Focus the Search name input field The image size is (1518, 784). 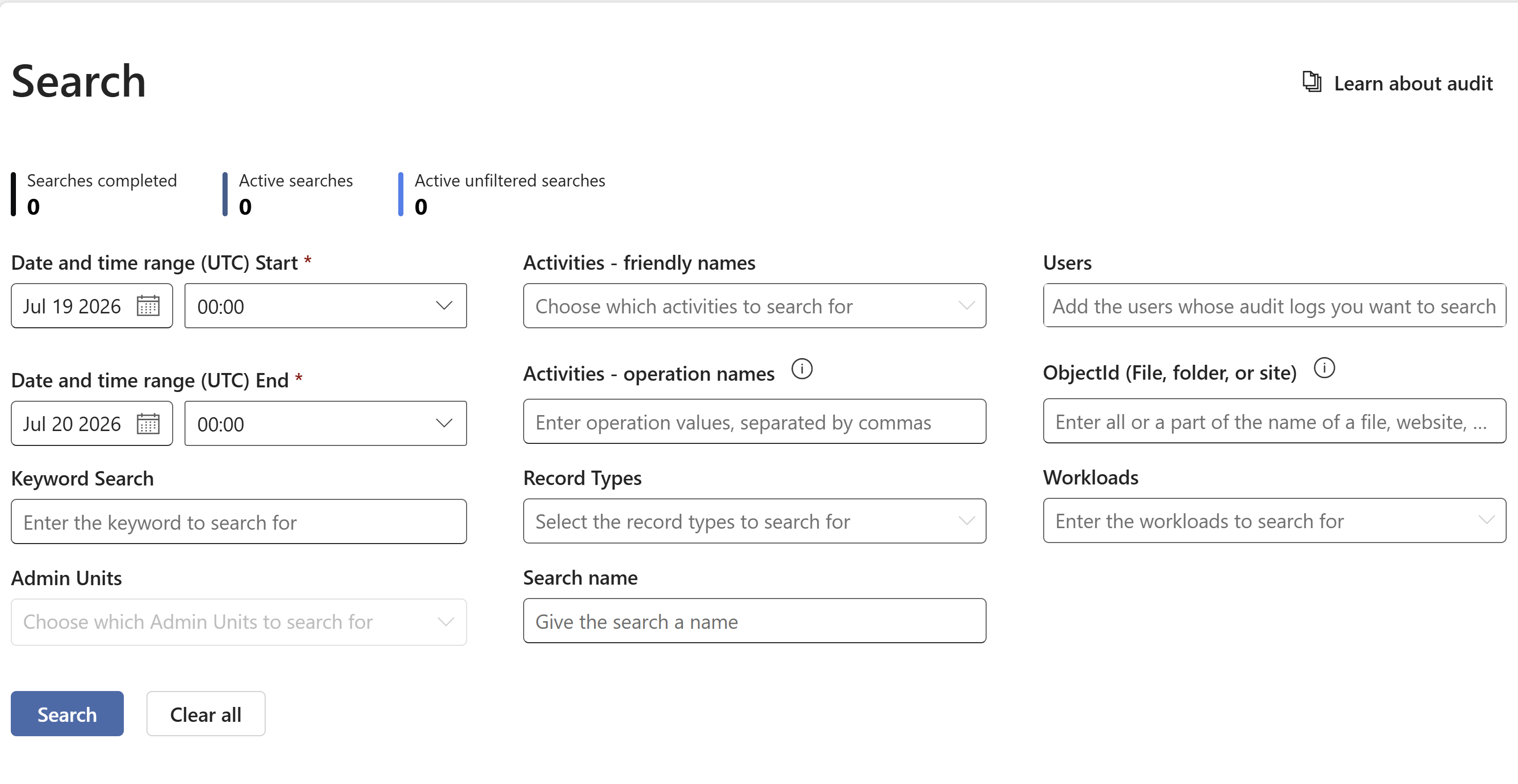click(754, 621)
